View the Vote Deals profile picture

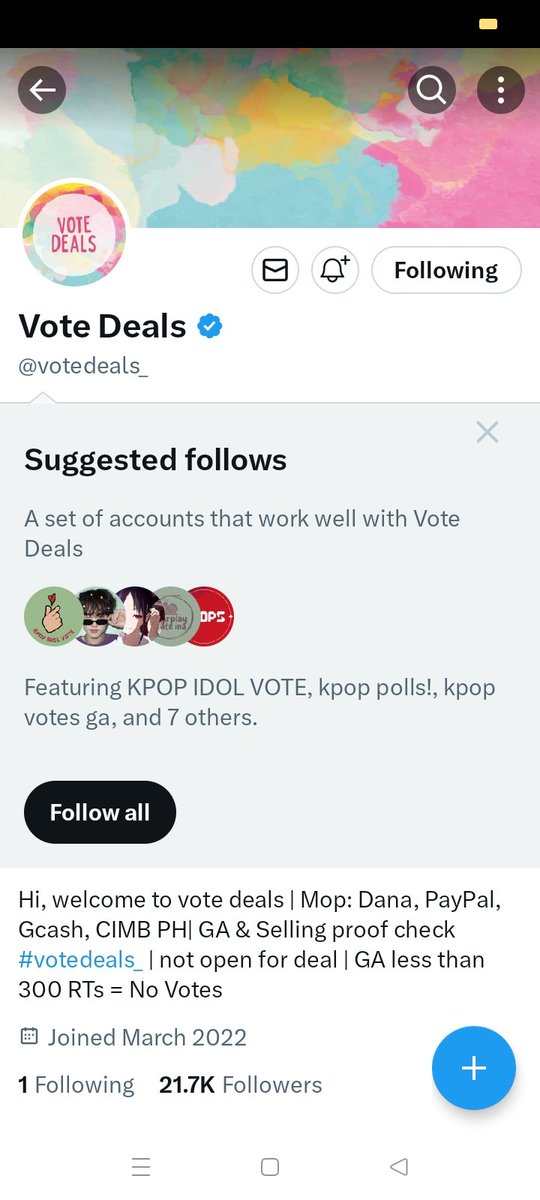point(75,232)
